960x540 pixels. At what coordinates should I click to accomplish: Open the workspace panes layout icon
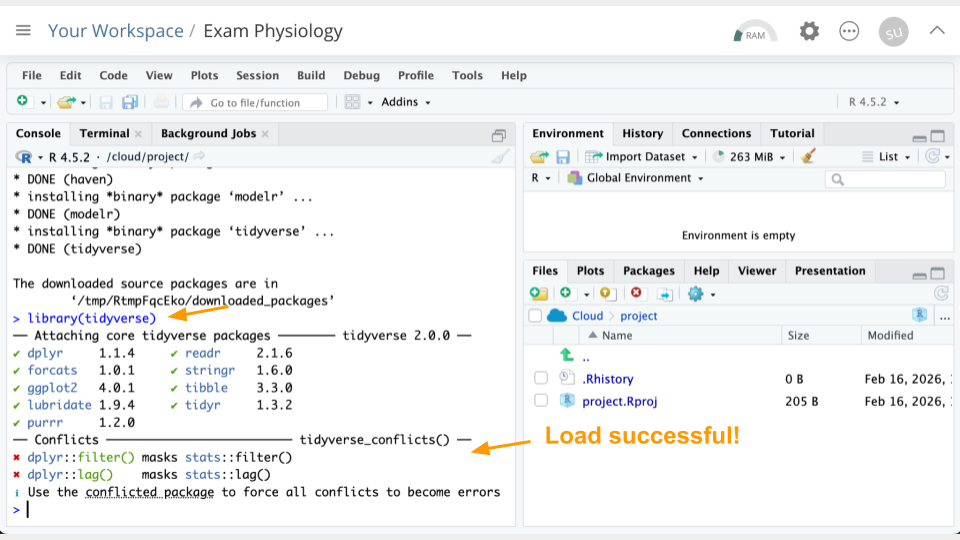[353, 102]
